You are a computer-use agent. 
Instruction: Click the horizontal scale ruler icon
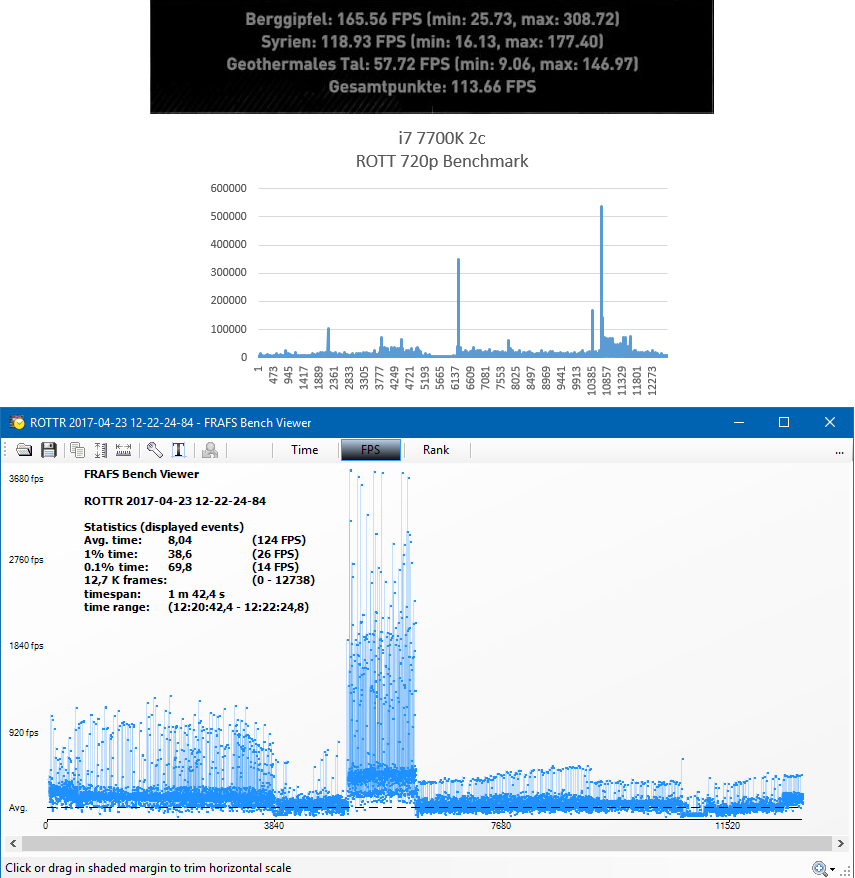(123, 450)
